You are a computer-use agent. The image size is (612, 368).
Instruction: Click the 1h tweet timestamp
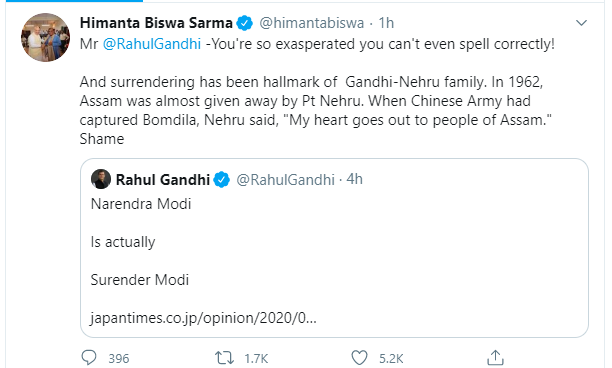tap(386, 23)
